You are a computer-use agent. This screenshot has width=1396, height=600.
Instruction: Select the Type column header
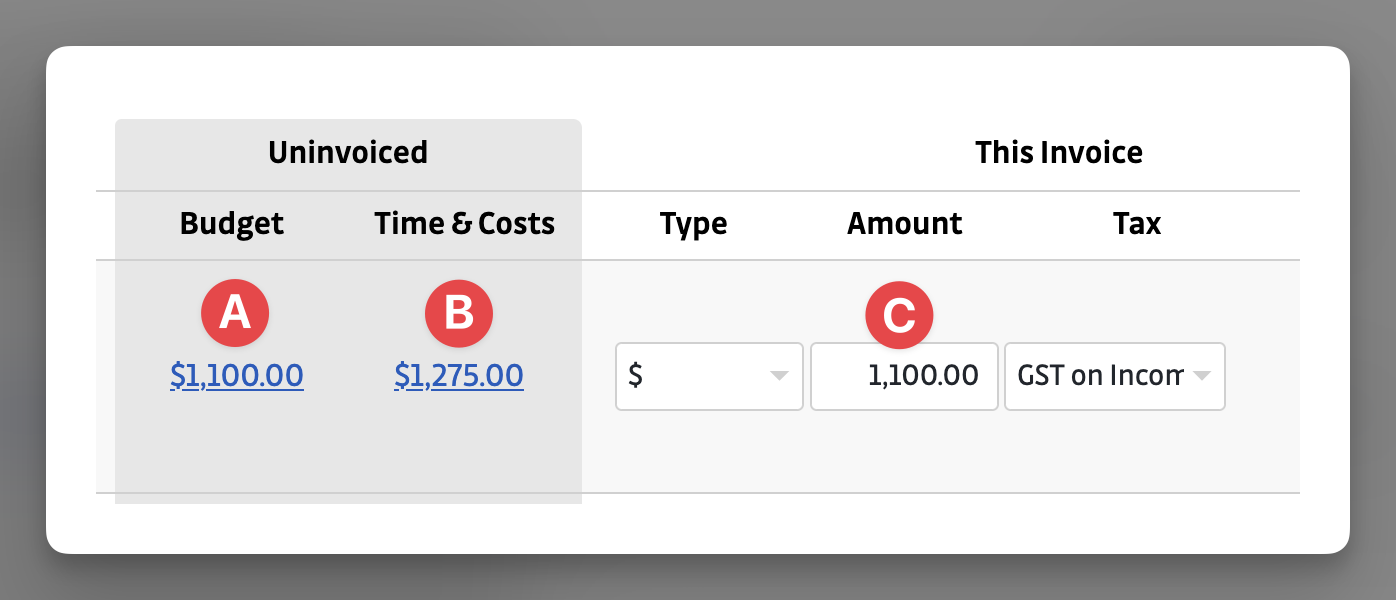693,224
